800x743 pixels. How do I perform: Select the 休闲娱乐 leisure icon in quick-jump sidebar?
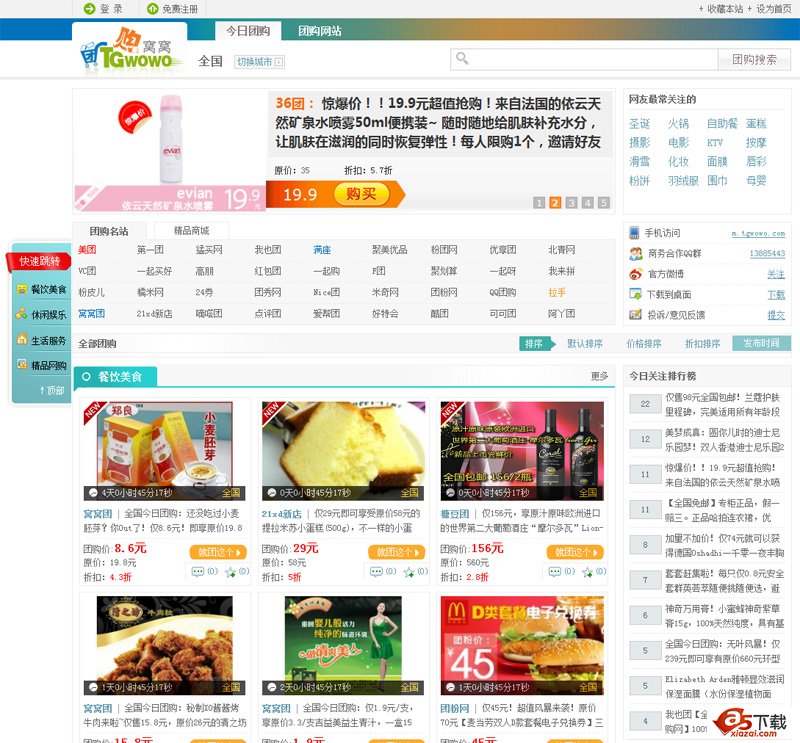click(22, 314)
